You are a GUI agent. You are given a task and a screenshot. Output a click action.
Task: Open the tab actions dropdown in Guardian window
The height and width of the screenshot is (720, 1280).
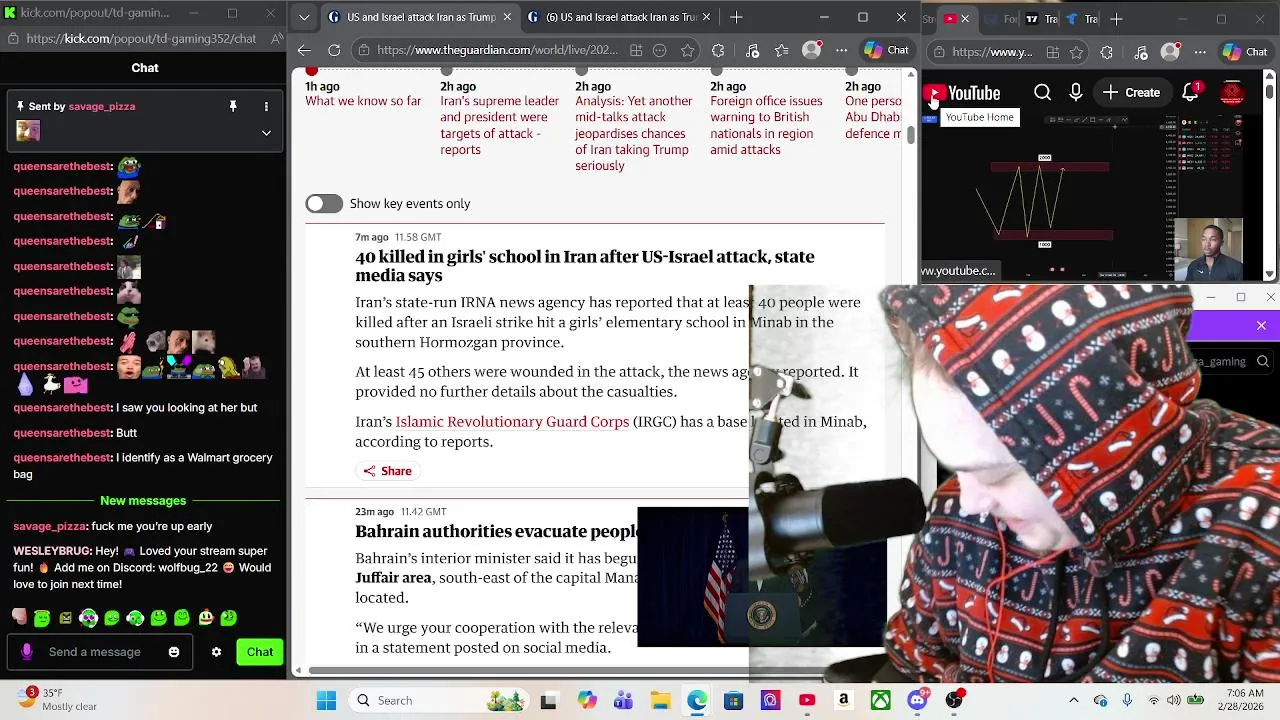(x=304, y=17)
